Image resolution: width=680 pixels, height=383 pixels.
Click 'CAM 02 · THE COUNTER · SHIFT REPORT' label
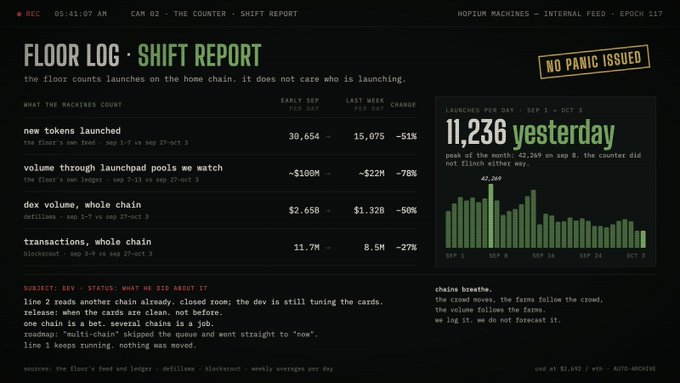point(214,14)
